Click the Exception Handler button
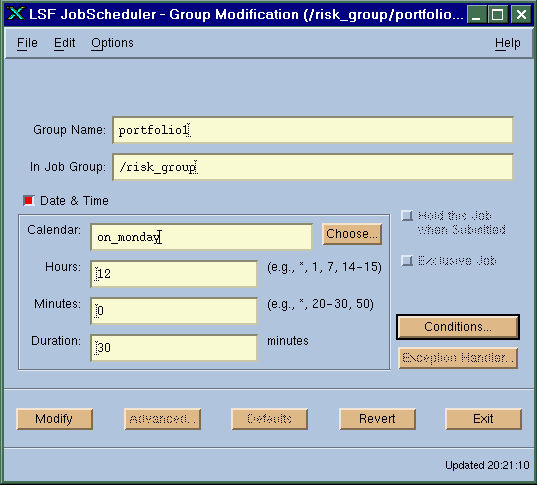537x485 pixels. (458, 358)
